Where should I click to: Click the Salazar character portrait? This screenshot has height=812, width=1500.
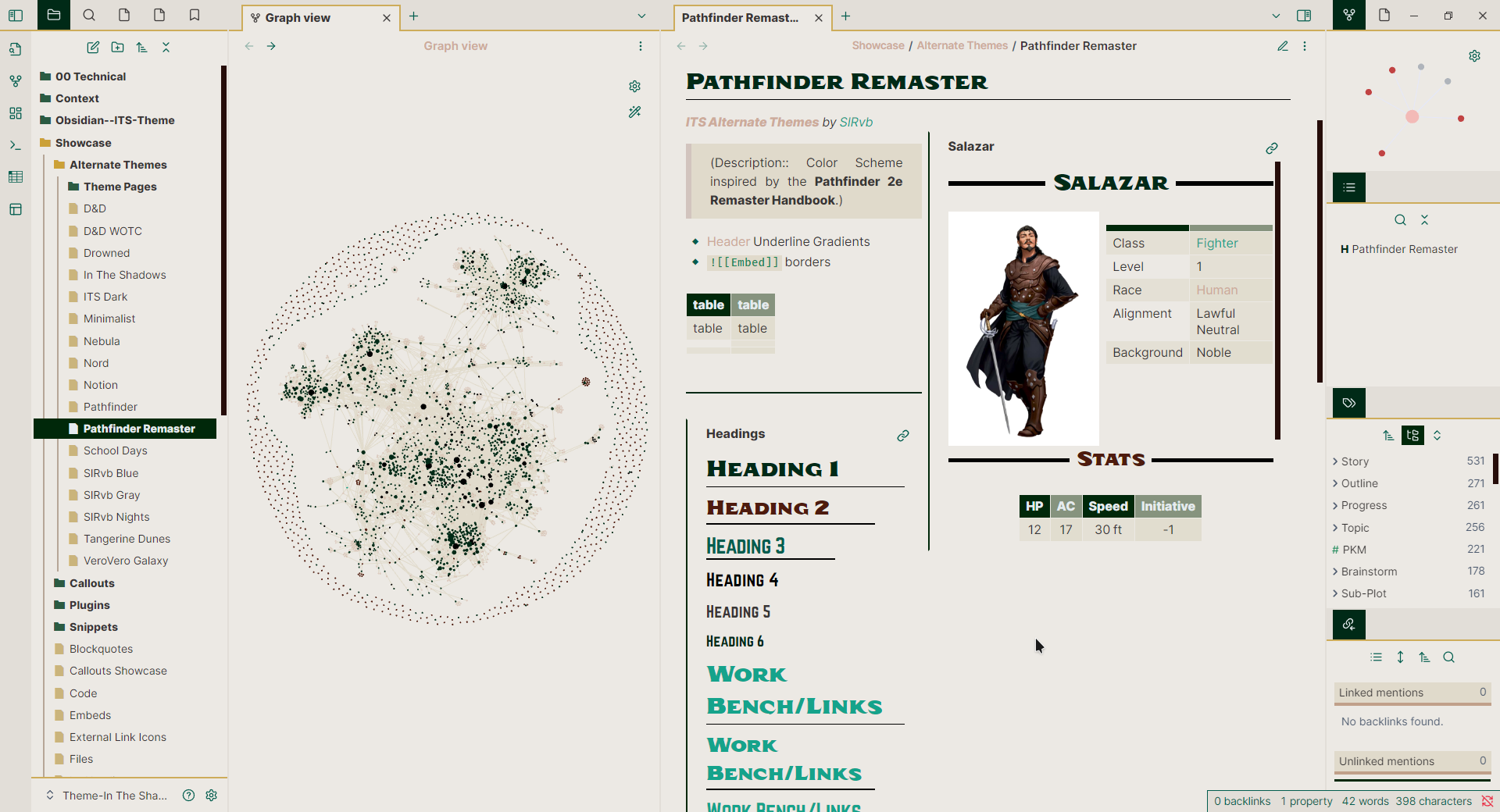click(x=1023, y=329)
